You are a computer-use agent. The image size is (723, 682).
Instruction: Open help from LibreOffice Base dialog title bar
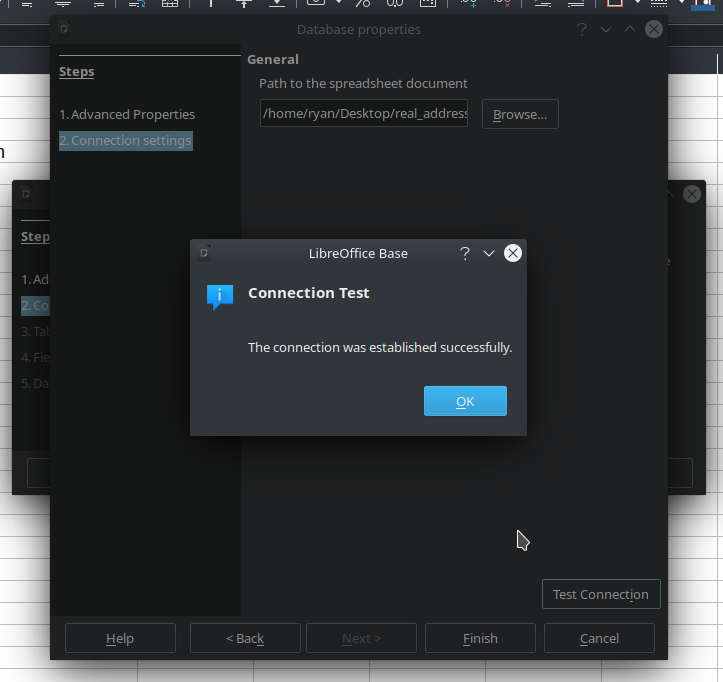point(465,253)
